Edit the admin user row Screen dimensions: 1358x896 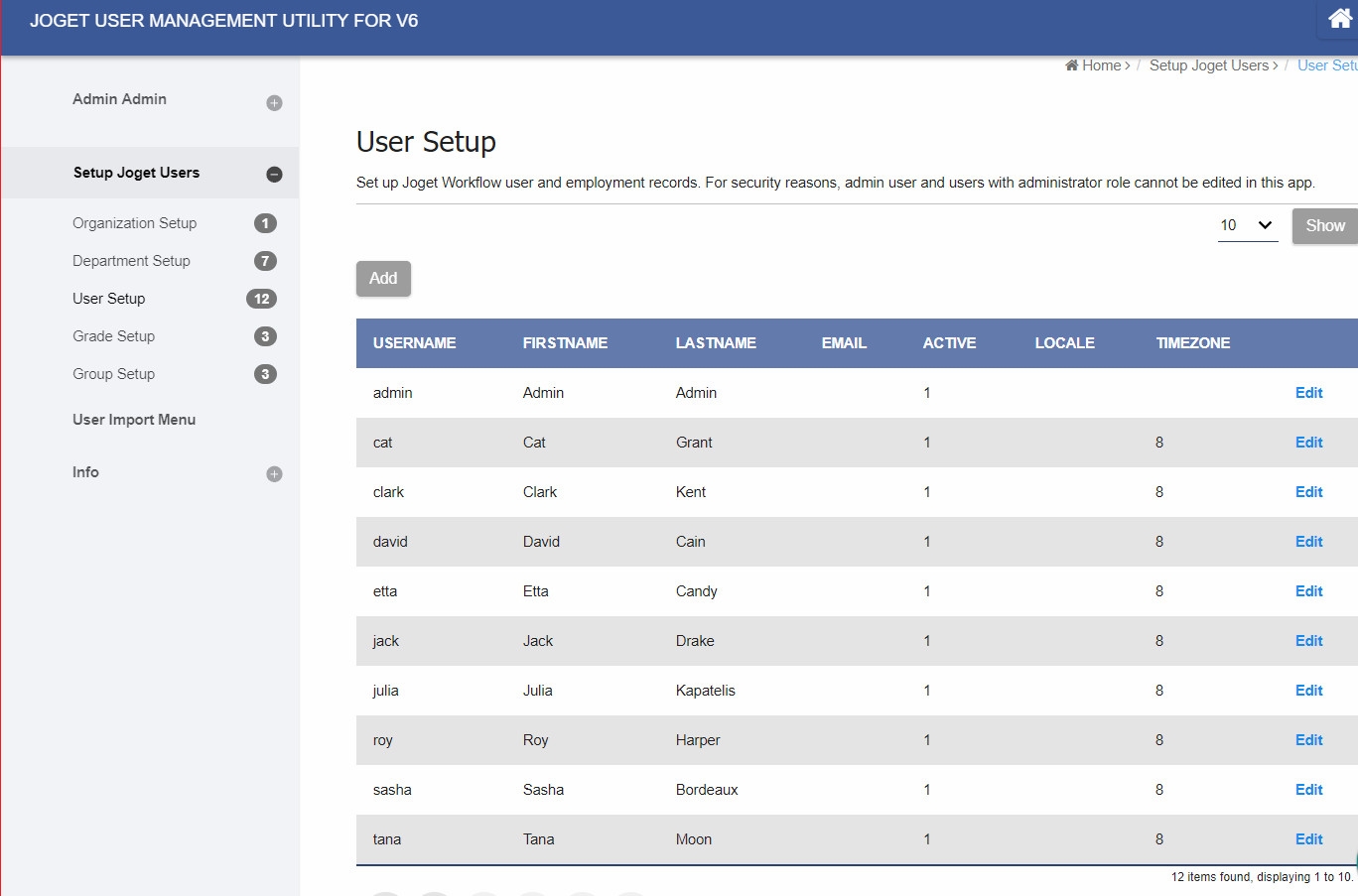point(1308,393)
